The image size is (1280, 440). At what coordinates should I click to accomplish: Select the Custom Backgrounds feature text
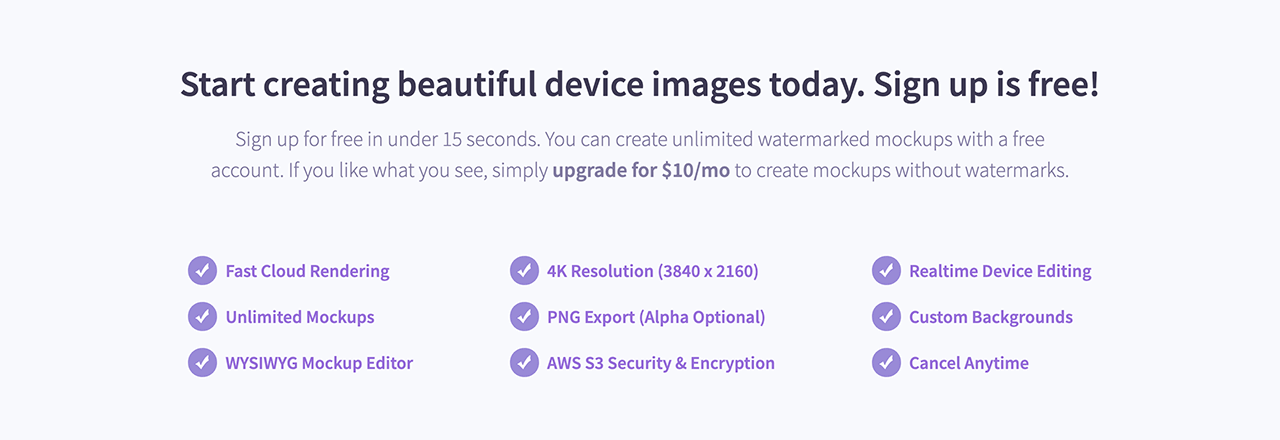(x=990, y=317)
